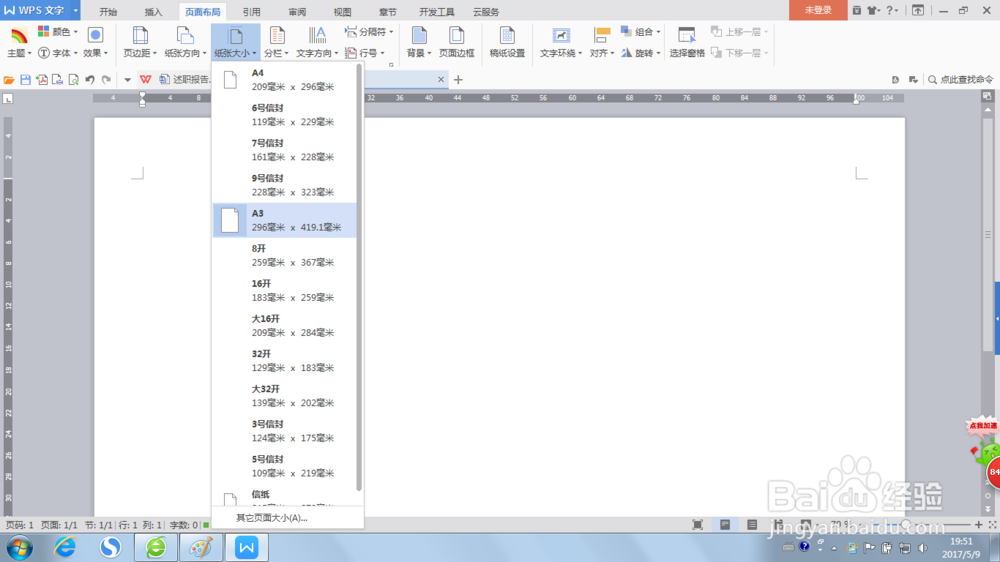Select 32开 paper size

284,360
